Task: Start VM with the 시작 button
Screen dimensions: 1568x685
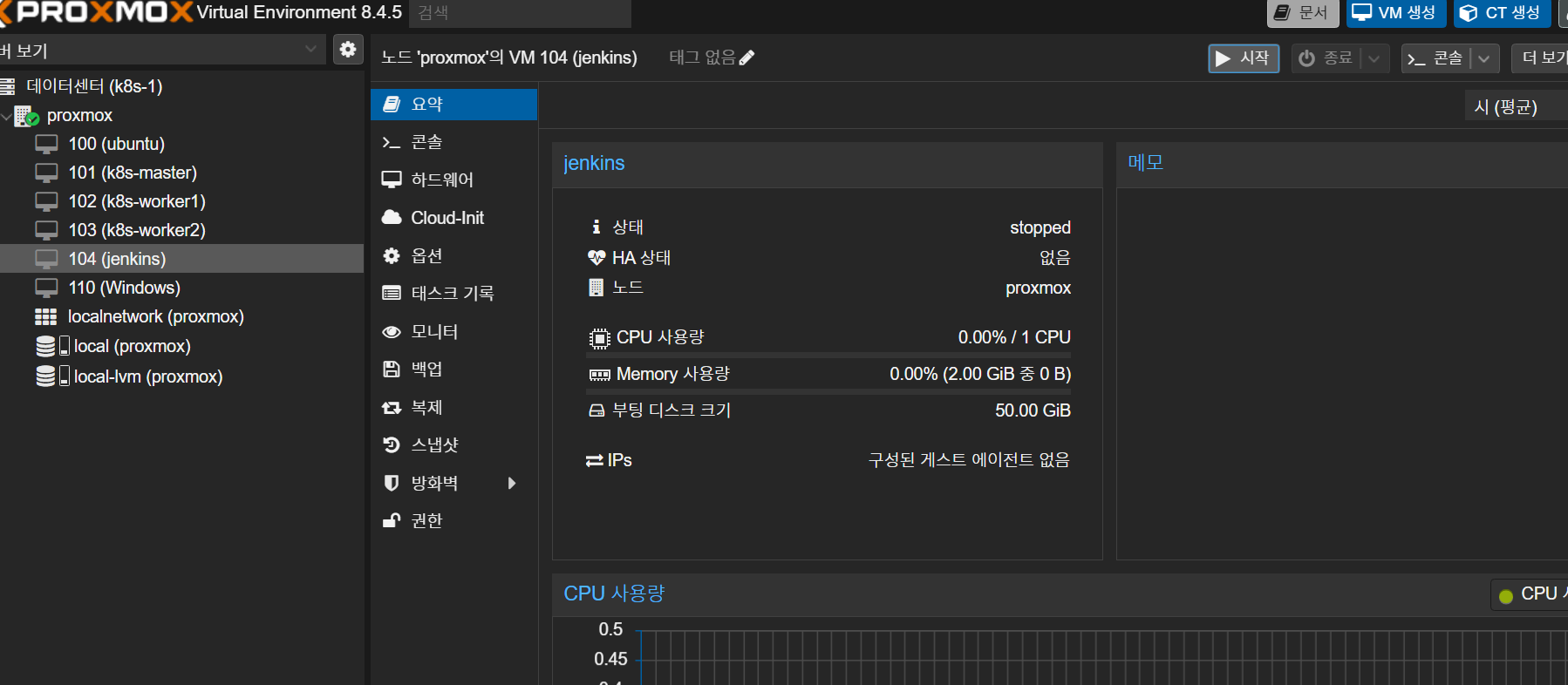Action: 1244,58
